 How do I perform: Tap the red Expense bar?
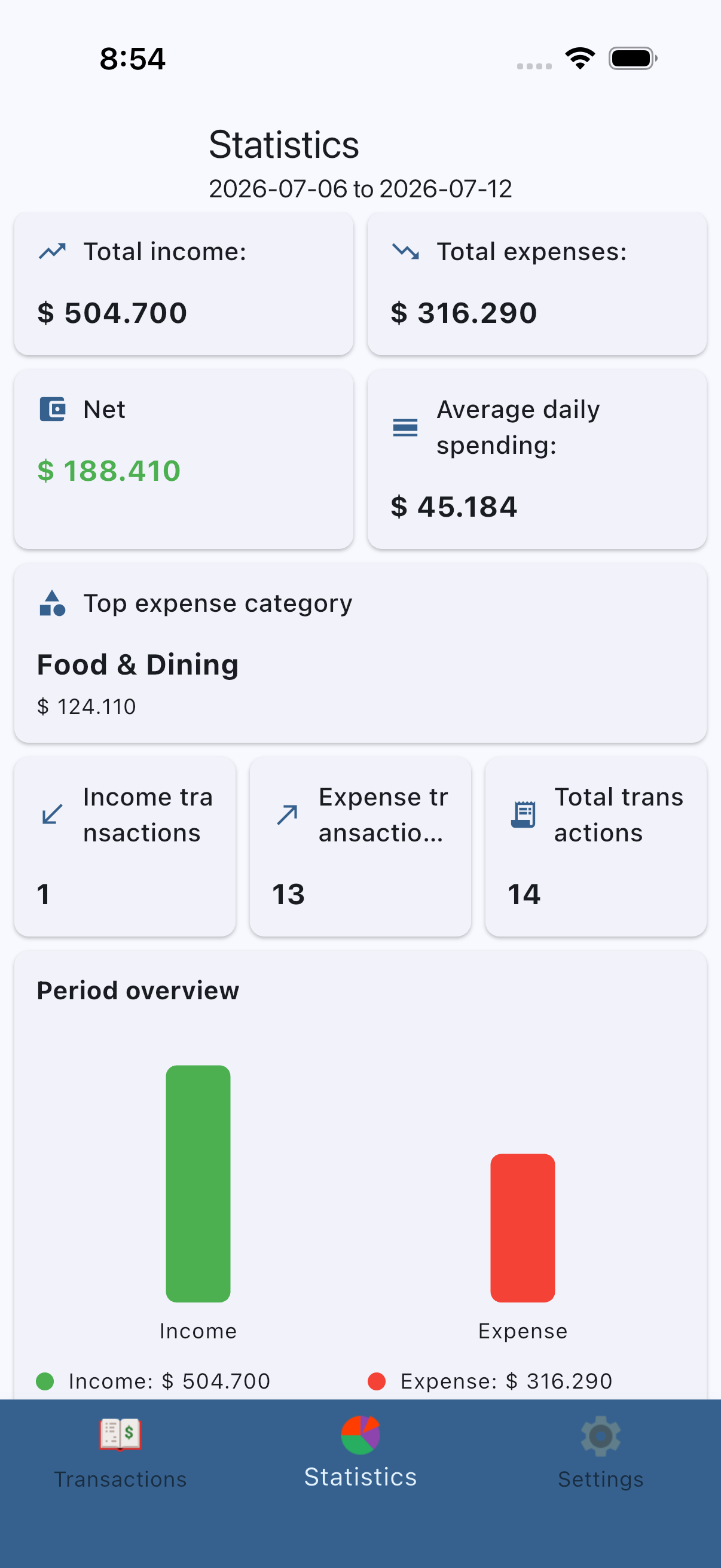523,1228
